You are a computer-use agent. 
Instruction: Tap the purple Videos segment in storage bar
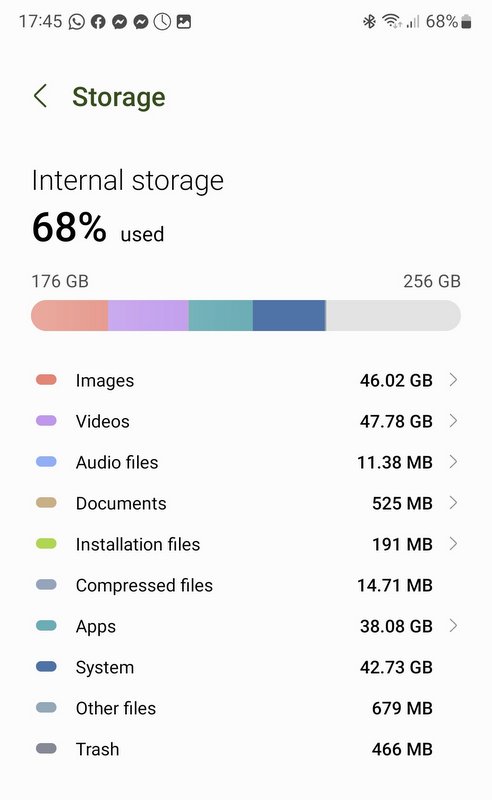[x=149, y=315]
